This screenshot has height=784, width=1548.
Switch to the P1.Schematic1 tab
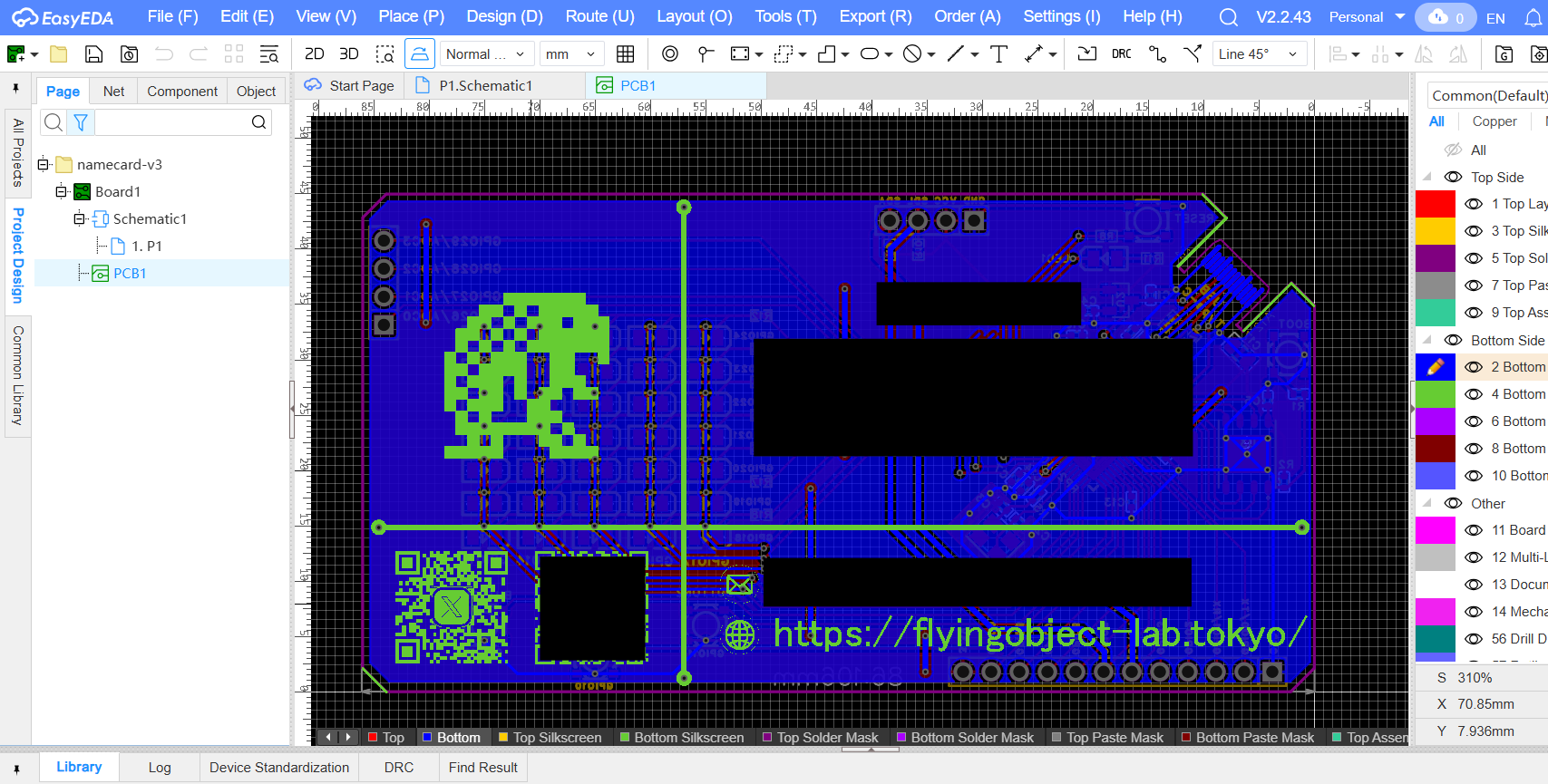[485, 85]
